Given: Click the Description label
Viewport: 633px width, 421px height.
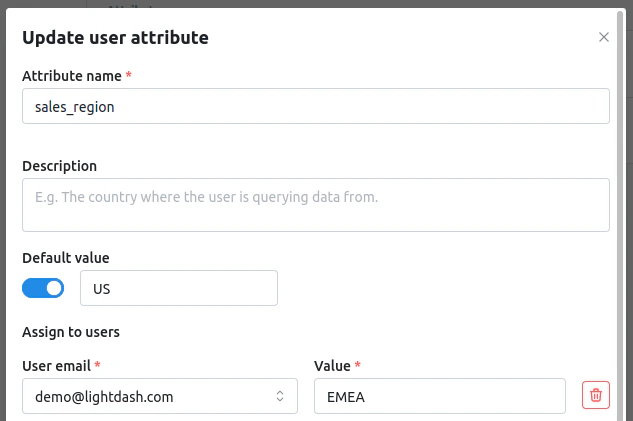Looking at the screenshot, I should click(x=59, y=166).
